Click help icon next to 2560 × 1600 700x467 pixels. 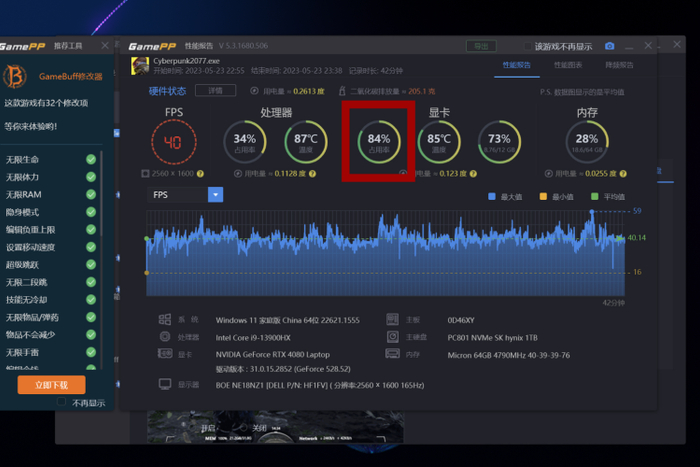[x=200, y=174]
